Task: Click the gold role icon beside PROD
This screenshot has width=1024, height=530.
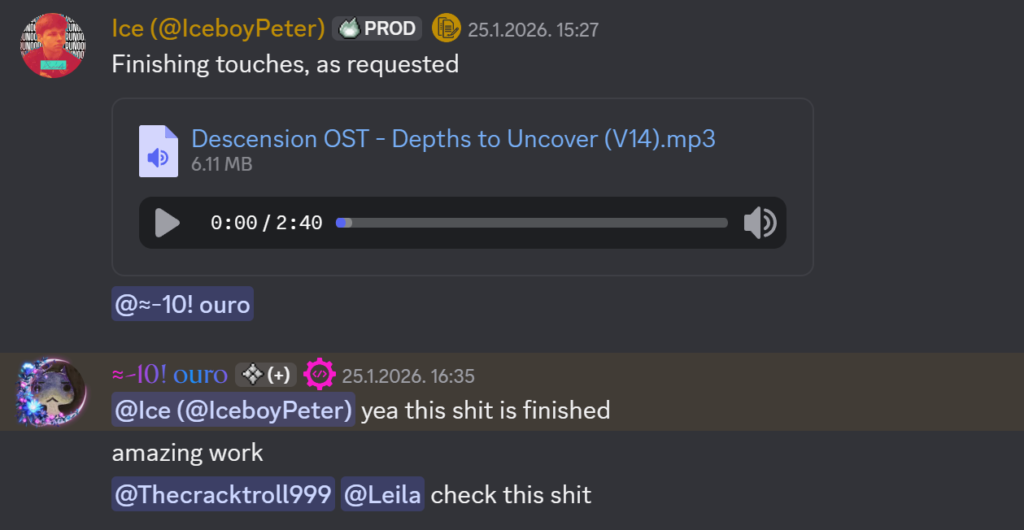Action: 446,29
